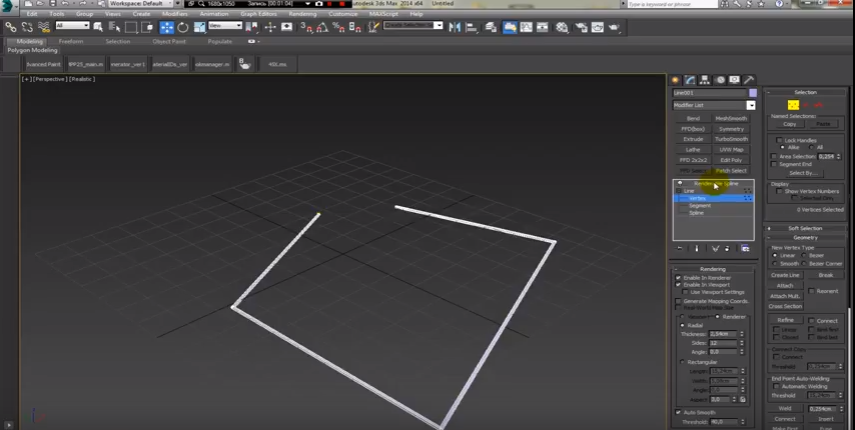Select Bezier Corner vertex type
Screen dimensions: 855x430
click(804, 264)
